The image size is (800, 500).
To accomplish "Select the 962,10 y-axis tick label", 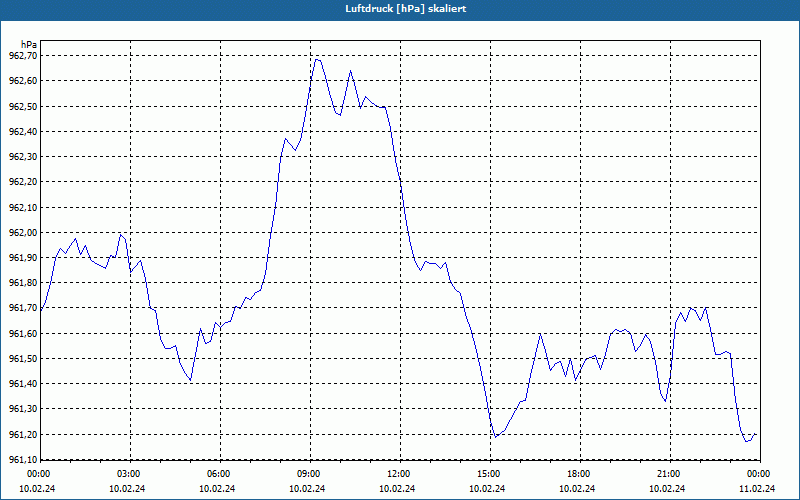I will click(x=23, y=207).
